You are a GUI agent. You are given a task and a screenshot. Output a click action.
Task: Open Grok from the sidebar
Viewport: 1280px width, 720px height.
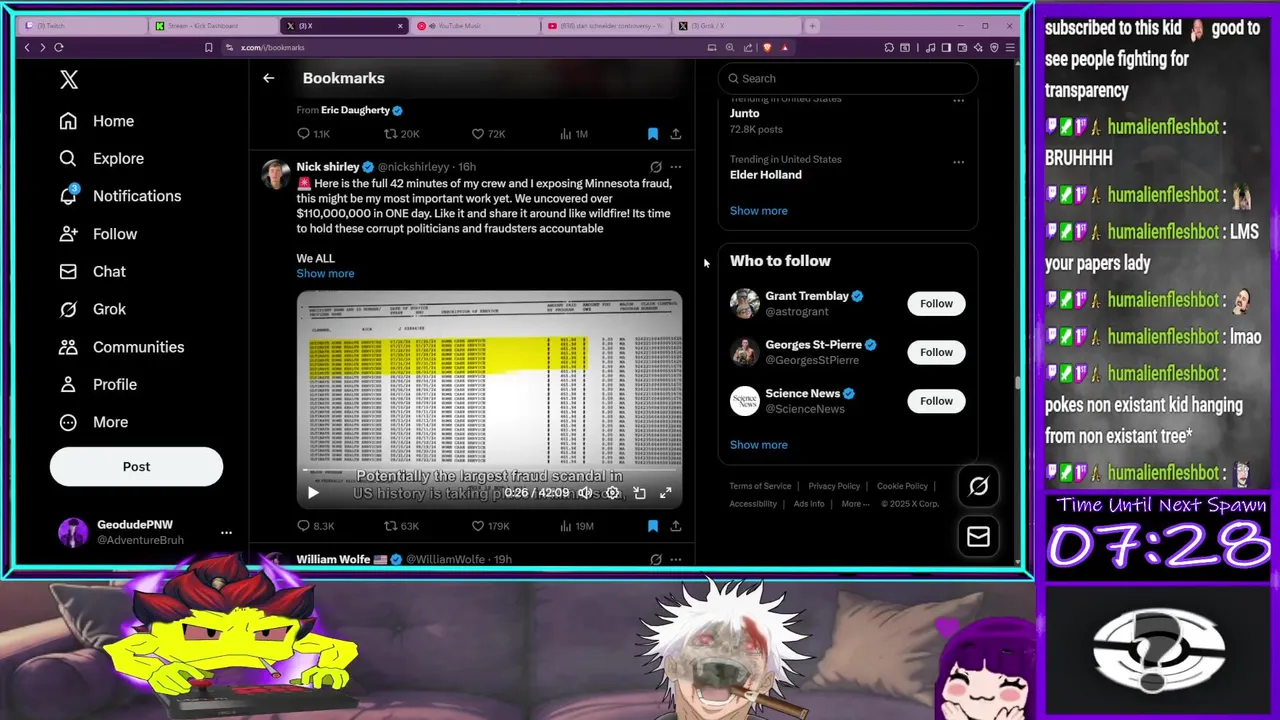pos(92,309)
